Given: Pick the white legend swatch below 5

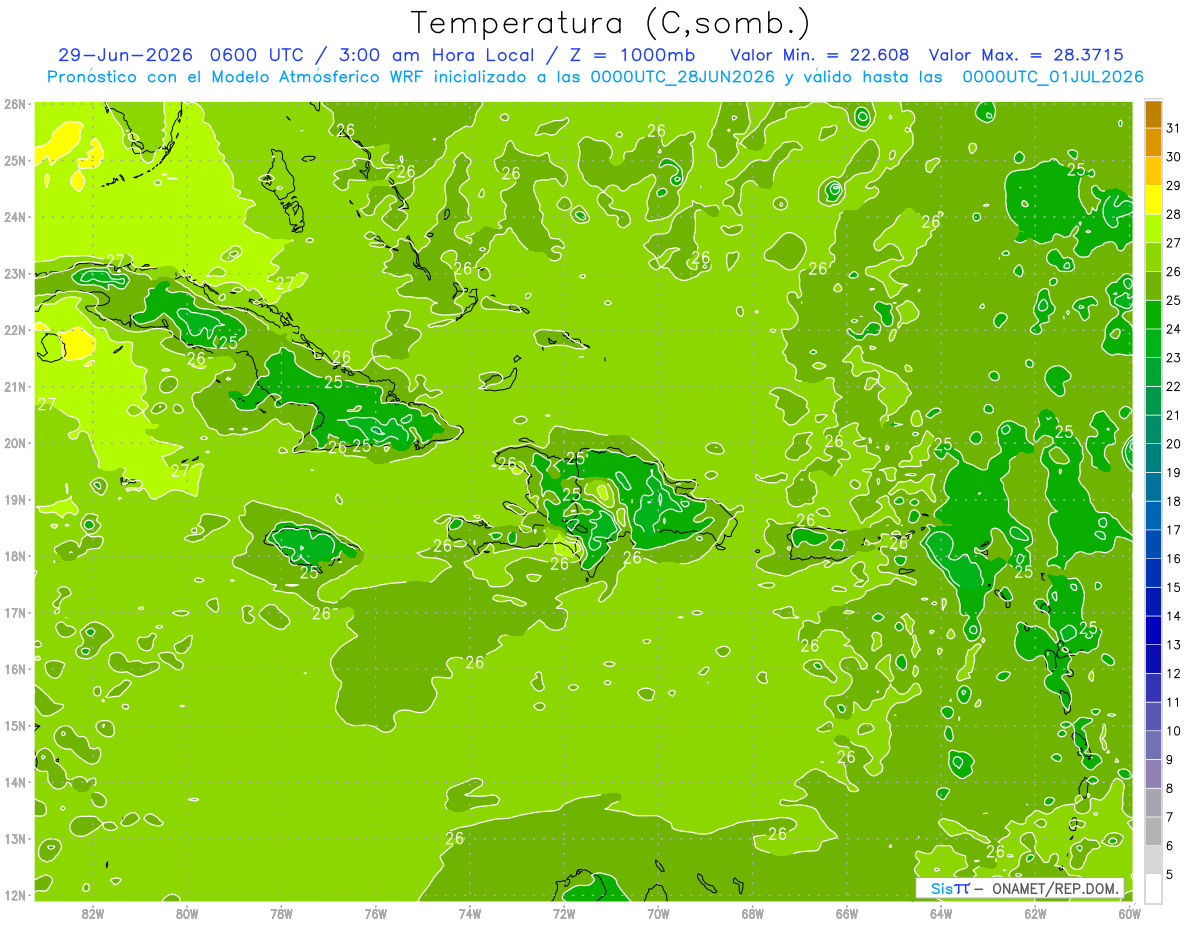Looking at the screenshot, I should [x=1153, y=888].
